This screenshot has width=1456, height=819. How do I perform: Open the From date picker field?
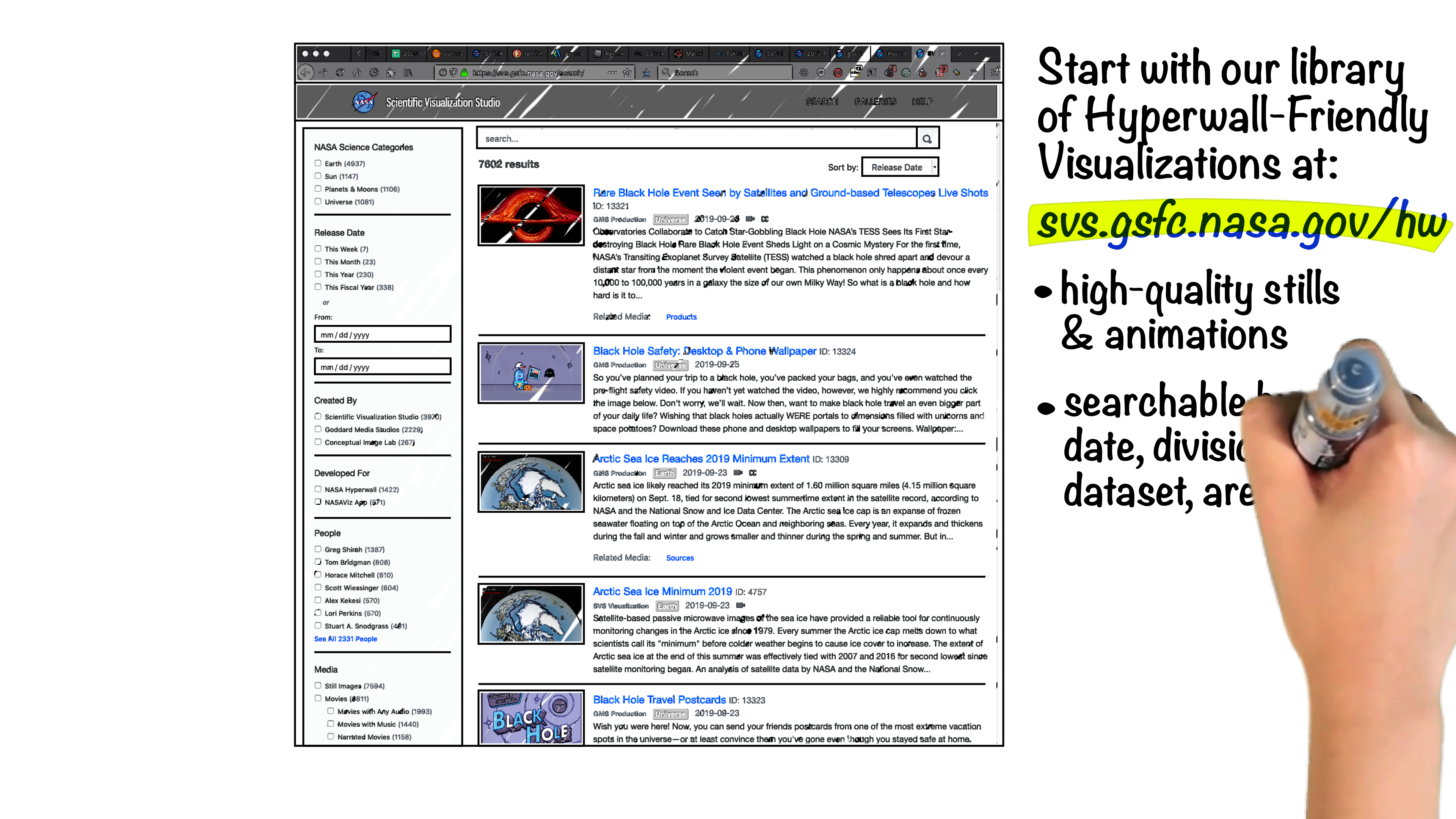(383, 334)
